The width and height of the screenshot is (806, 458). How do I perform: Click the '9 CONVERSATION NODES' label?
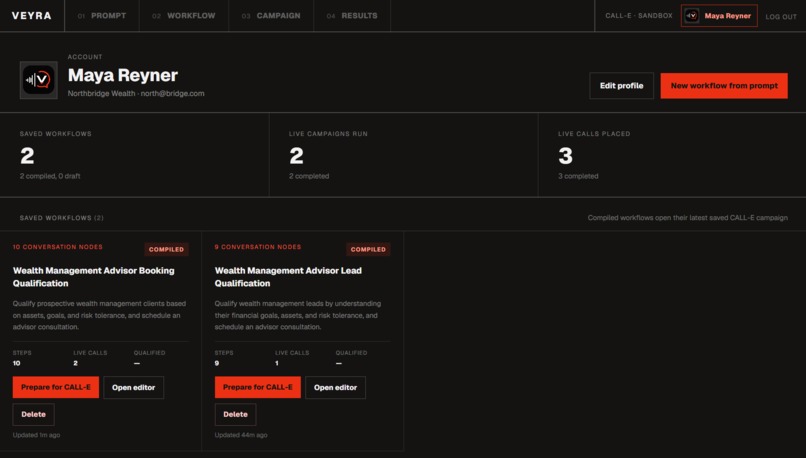258,247
